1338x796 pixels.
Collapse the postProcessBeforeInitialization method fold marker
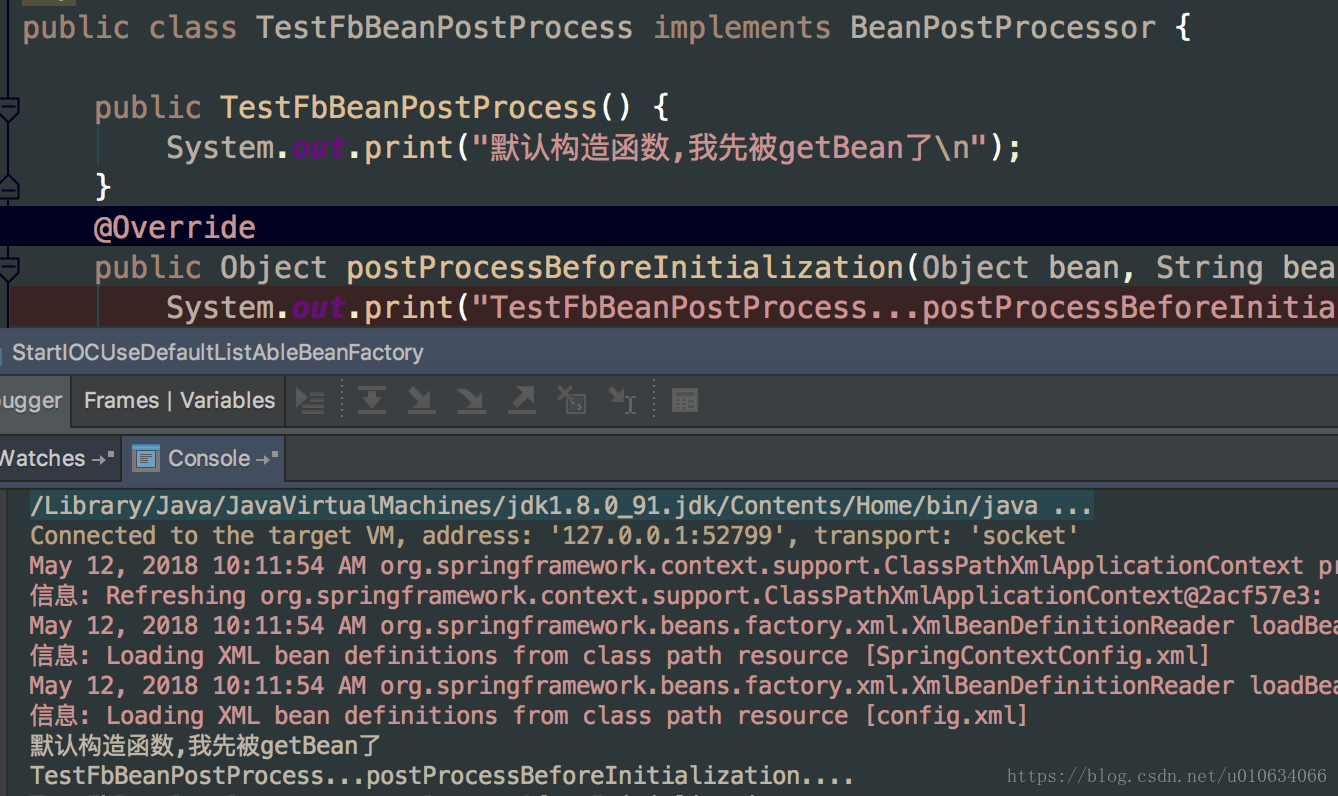(9, 268)
